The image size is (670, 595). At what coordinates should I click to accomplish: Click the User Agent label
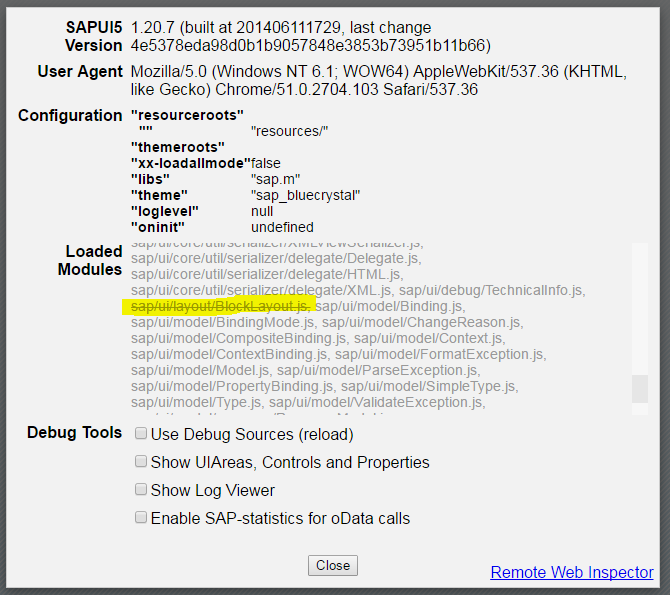tap(80, 71)
